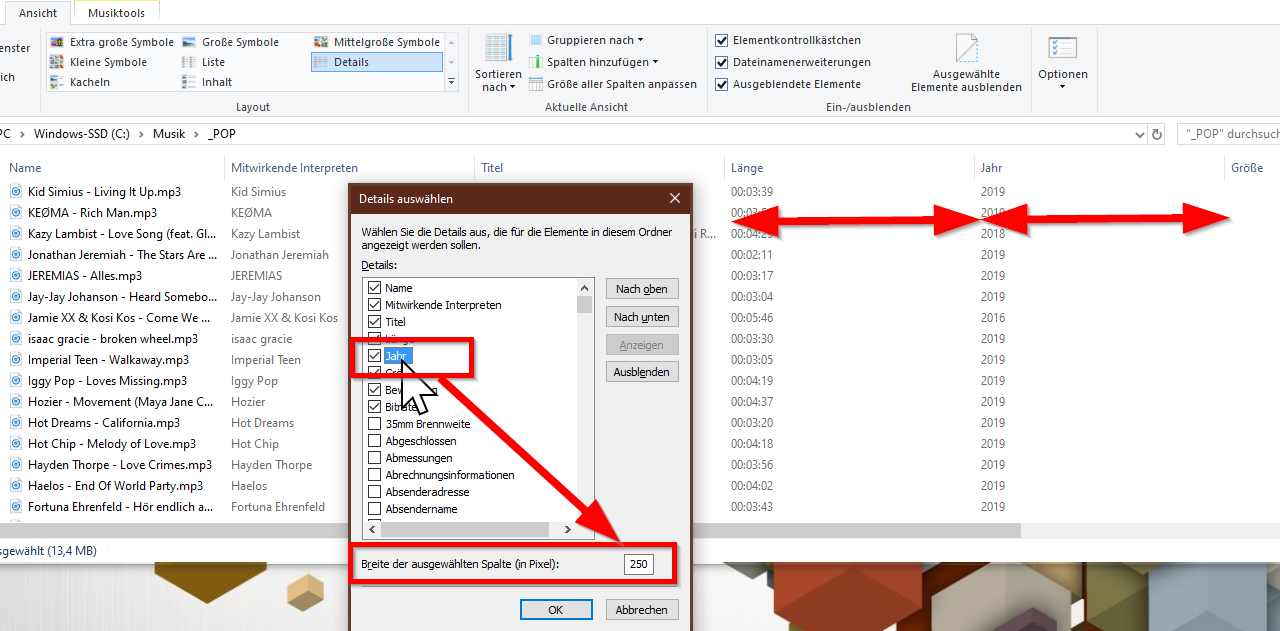Choose Kleine Symbole layout
The width and height of the screenshot is (1280, 631).
pyautogui.click(x=98, y=62)
